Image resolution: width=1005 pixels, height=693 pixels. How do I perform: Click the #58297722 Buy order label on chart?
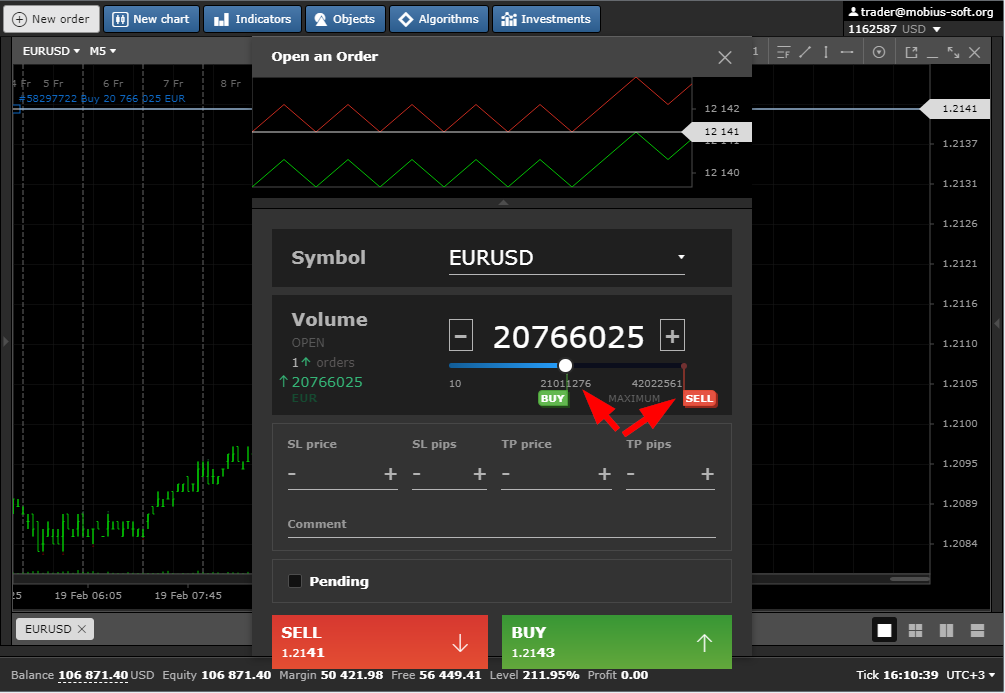(102, 99)
